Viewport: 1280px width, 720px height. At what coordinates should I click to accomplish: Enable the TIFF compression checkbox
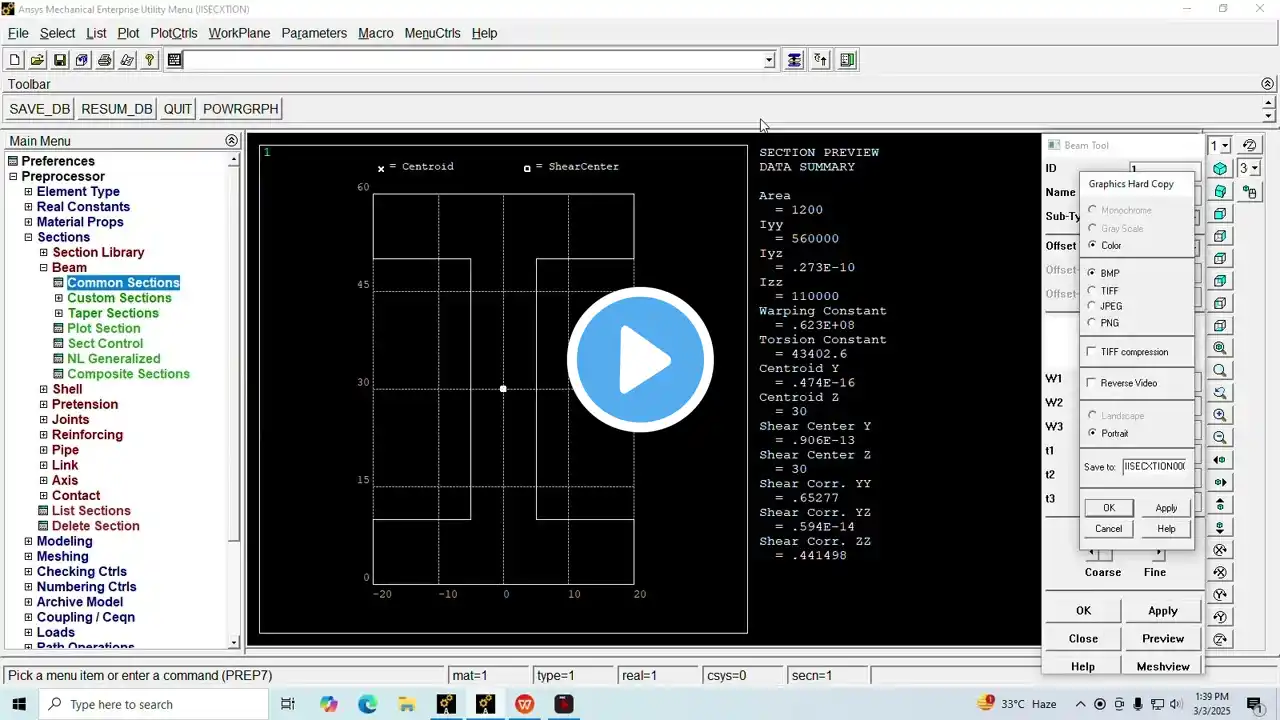point(1092,352)
